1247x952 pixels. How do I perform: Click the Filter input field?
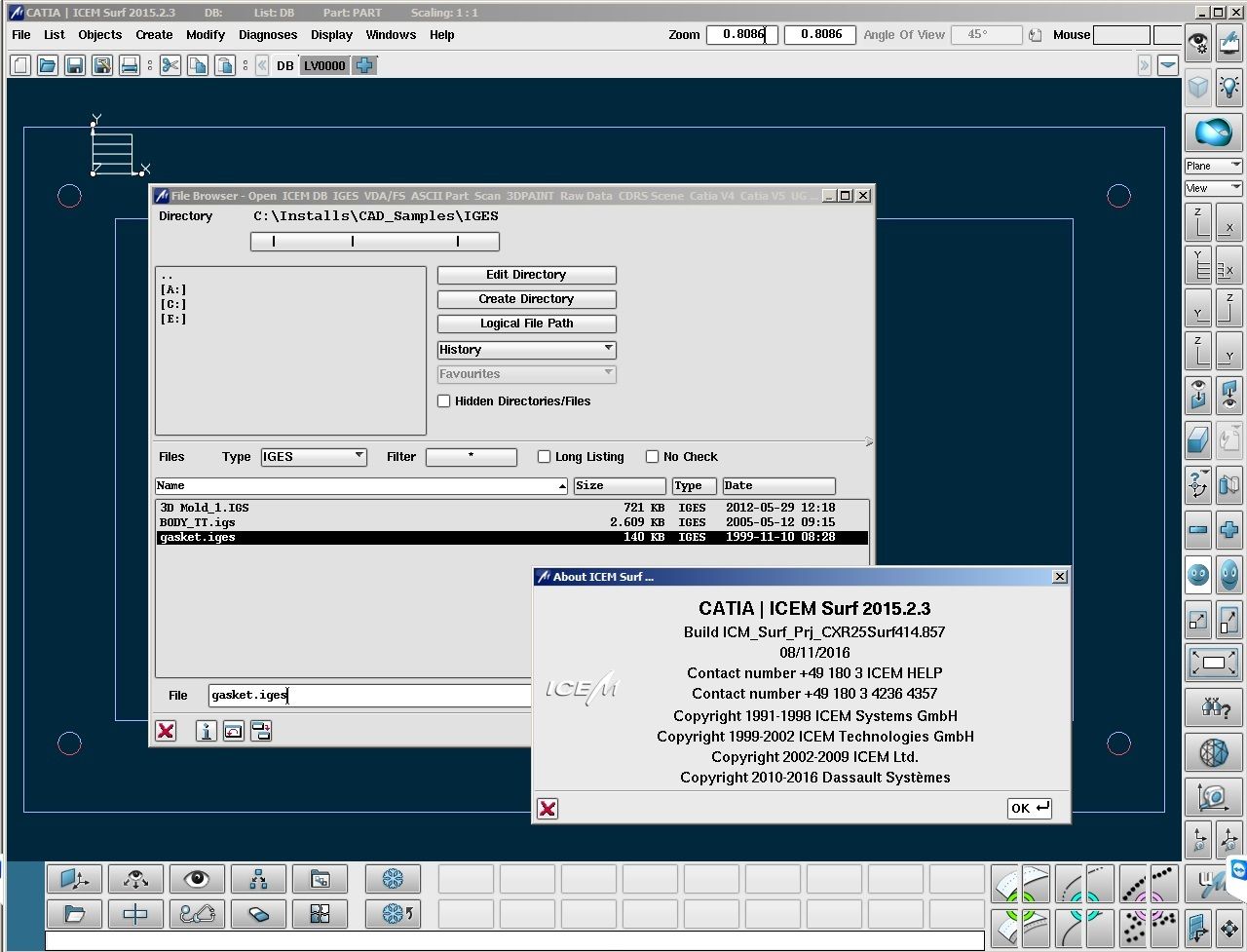[x=472, y=457]
